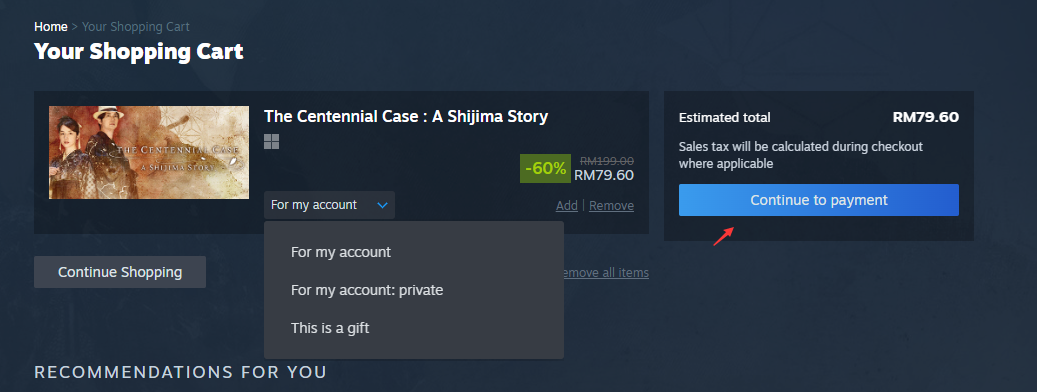
Task: Click the 'Recommendations for you' heading
Action: point(181,372)
